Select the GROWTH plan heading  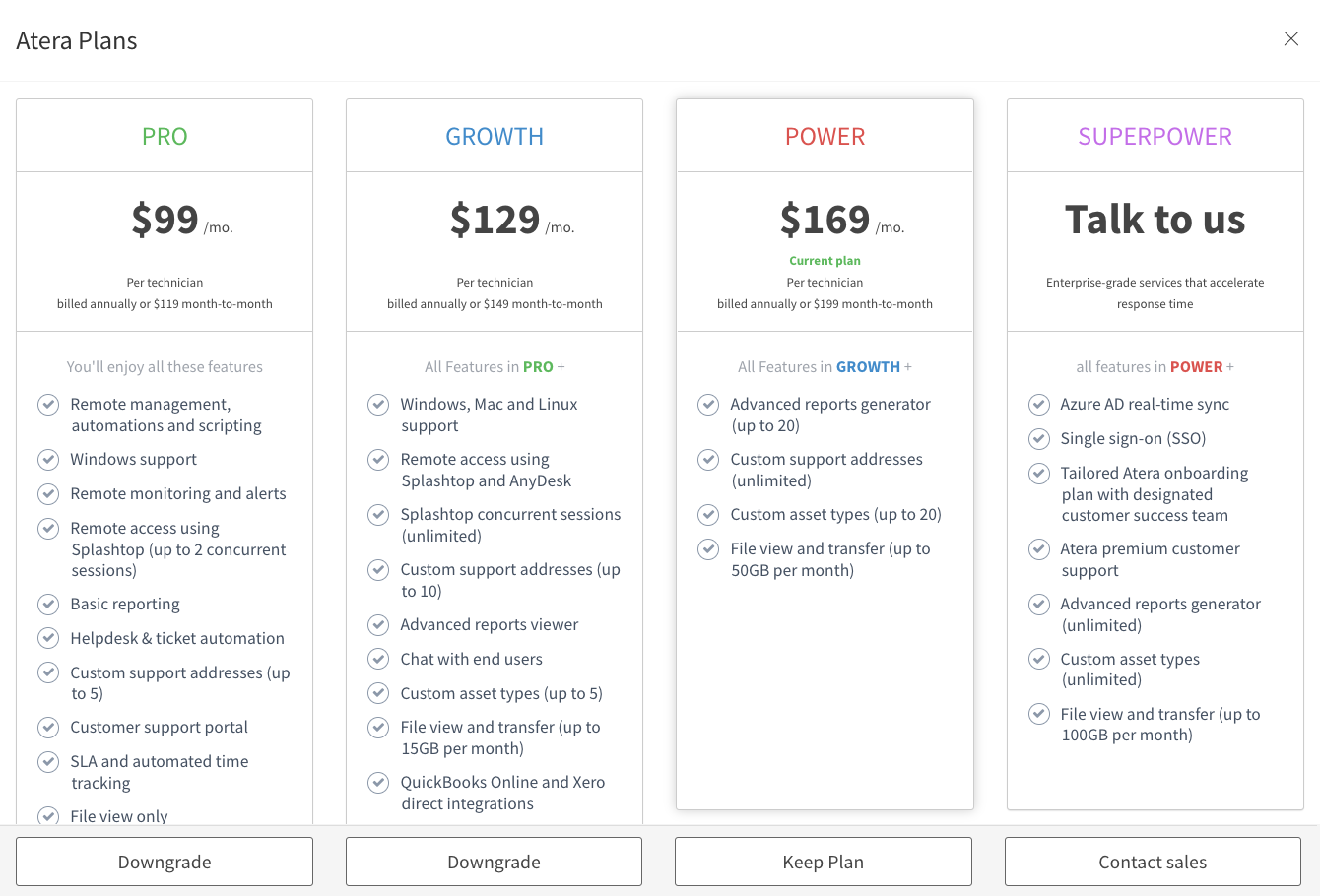point(495,136)
